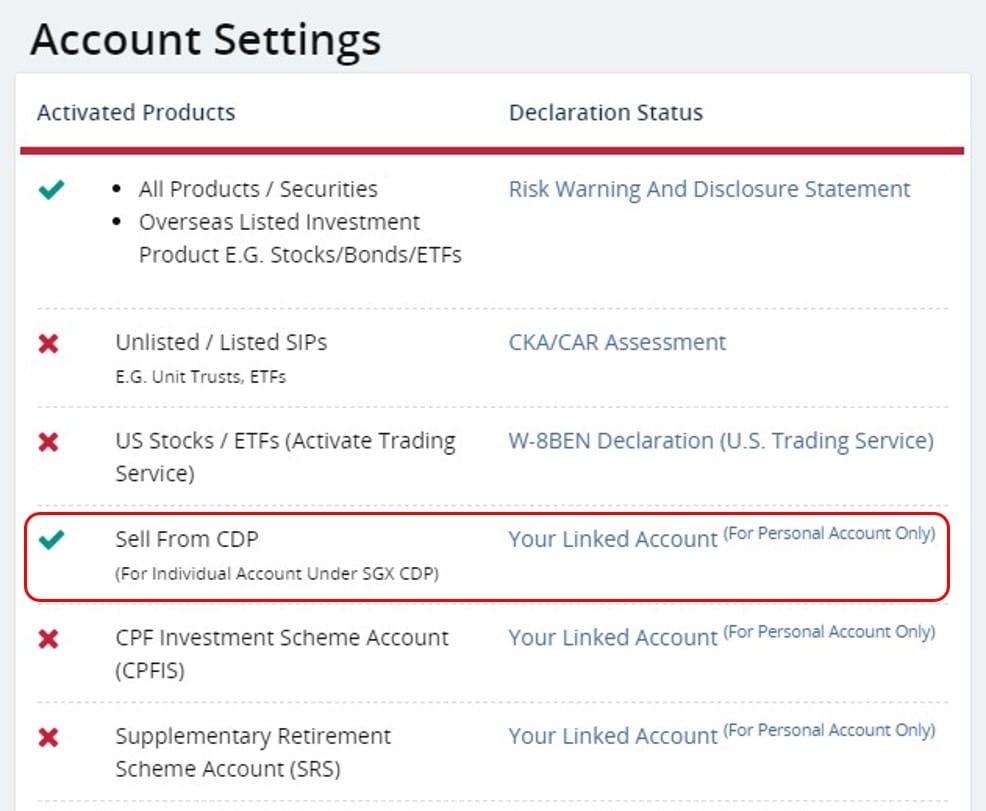This screenshot has width=986, height=811.
Task: Click the green checkmark beside Sell From CDP
Action: pos(52,538)
